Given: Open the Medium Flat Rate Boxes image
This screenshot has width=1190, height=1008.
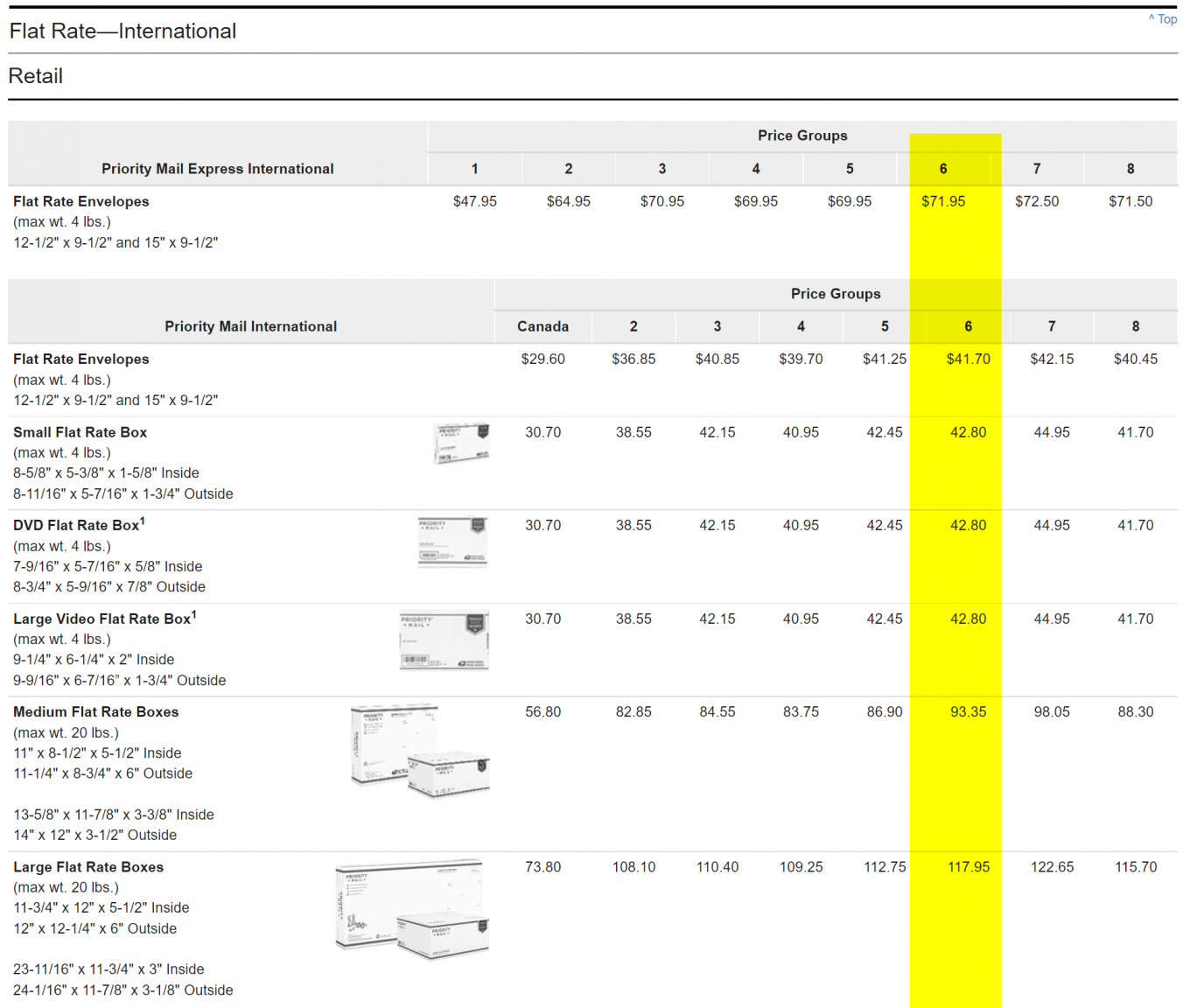Looking at the screenshot, I should pos(420,752).
